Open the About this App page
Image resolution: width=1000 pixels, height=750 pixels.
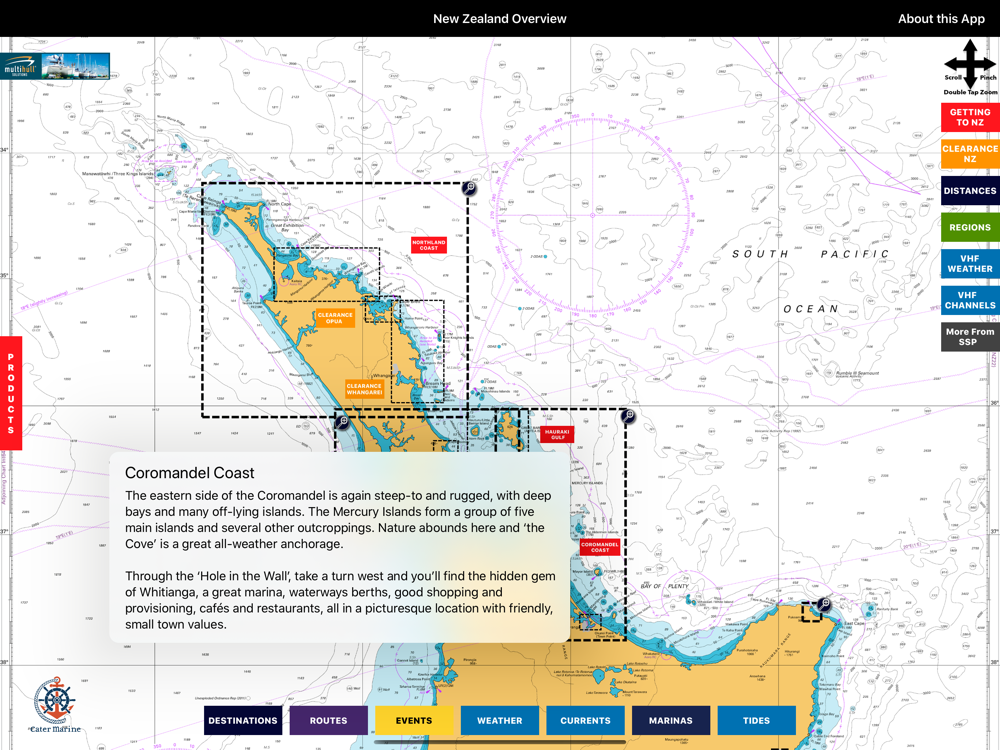[x=940, y=19]
